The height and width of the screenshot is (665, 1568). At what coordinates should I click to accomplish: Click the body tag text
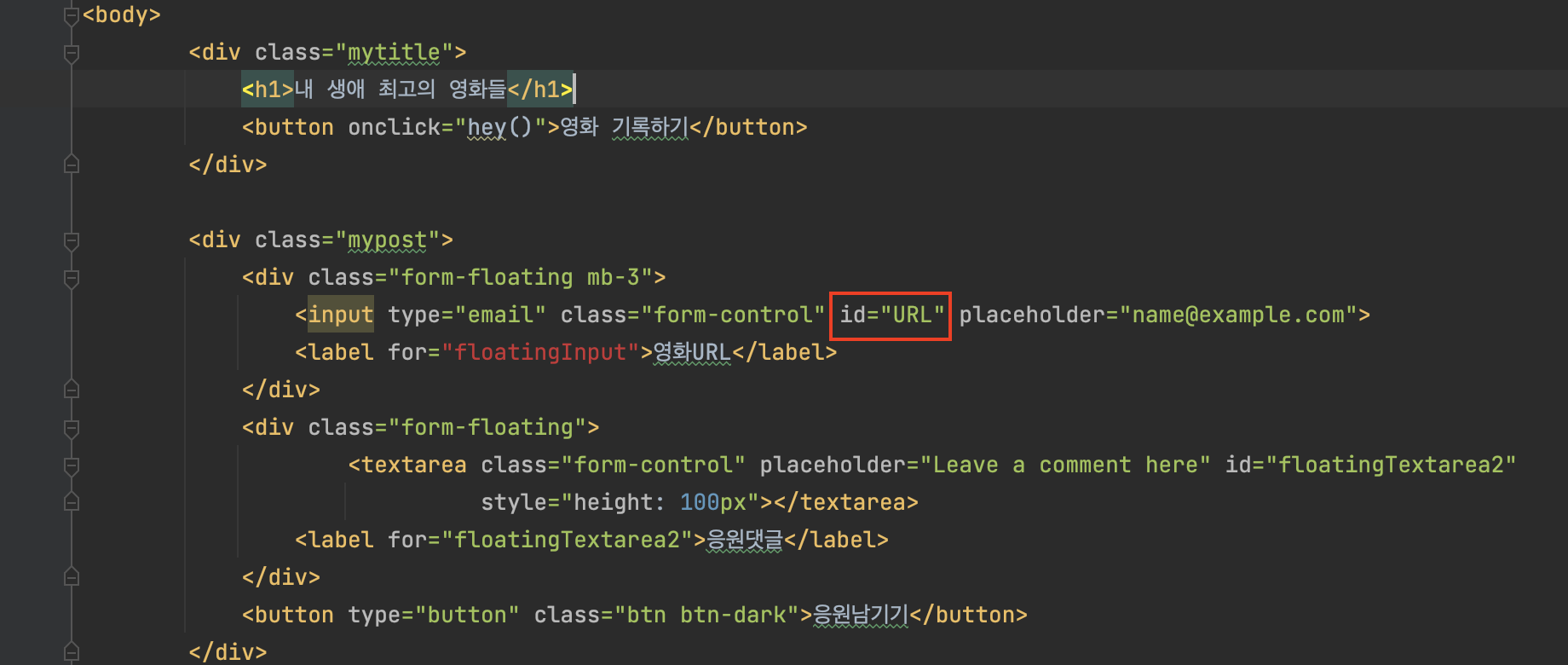(122, 15)
